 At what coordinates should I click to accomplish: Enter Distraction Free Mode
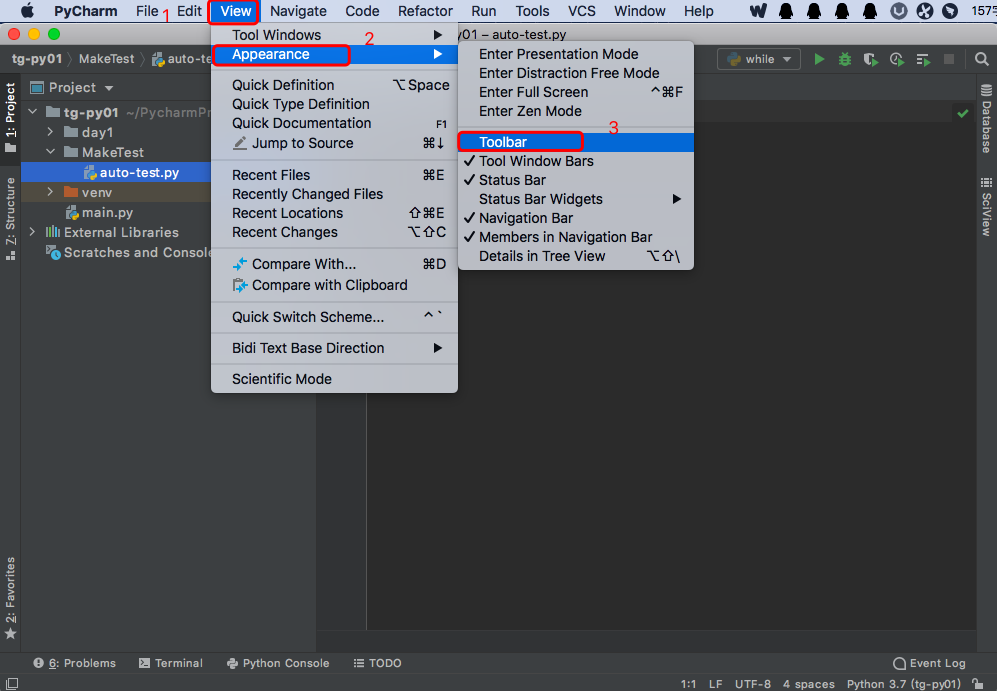(575, 73)
